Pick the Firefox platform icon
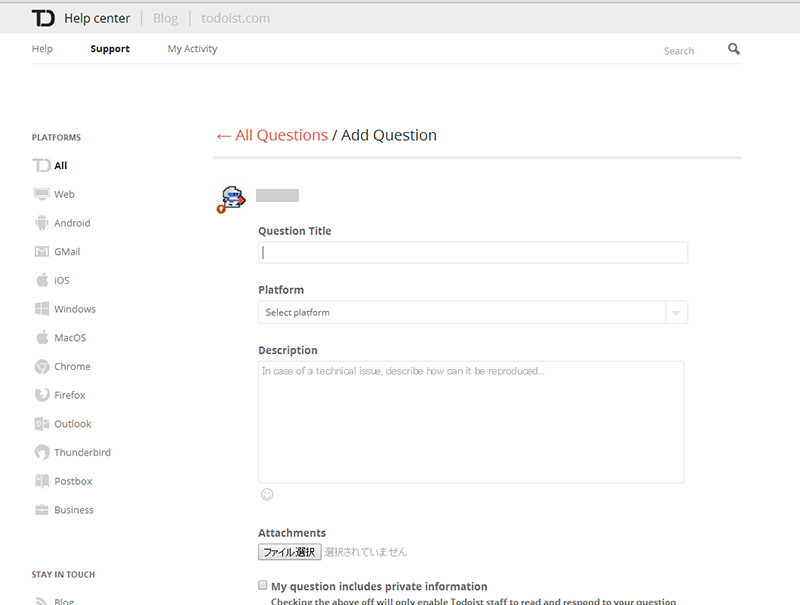Image resolution: width=800 pixels, height=605 pixels. point(41,395)
